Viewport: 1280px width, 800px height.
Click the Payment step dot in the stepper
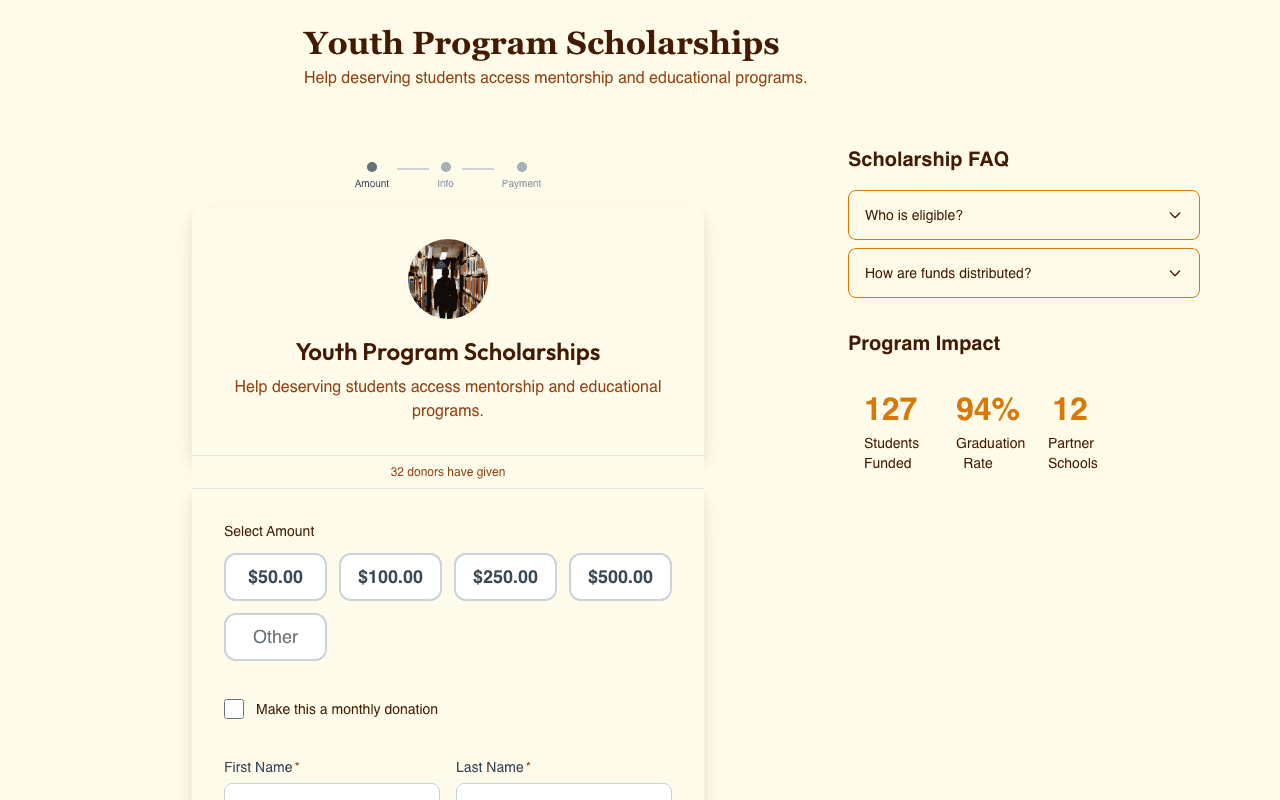(x=521, y=166)
